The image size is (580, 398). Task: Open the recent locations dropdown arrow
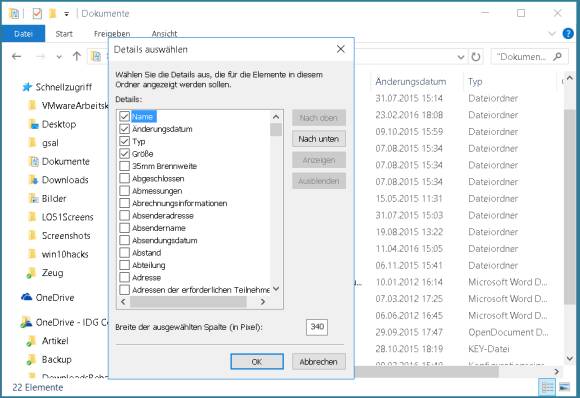(59, 57)
